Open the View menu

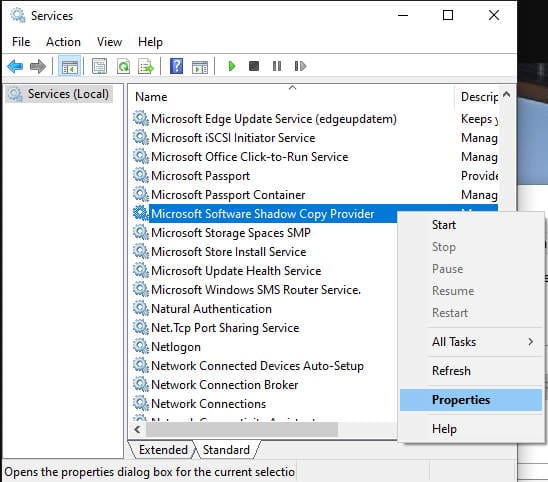(109, 42)
